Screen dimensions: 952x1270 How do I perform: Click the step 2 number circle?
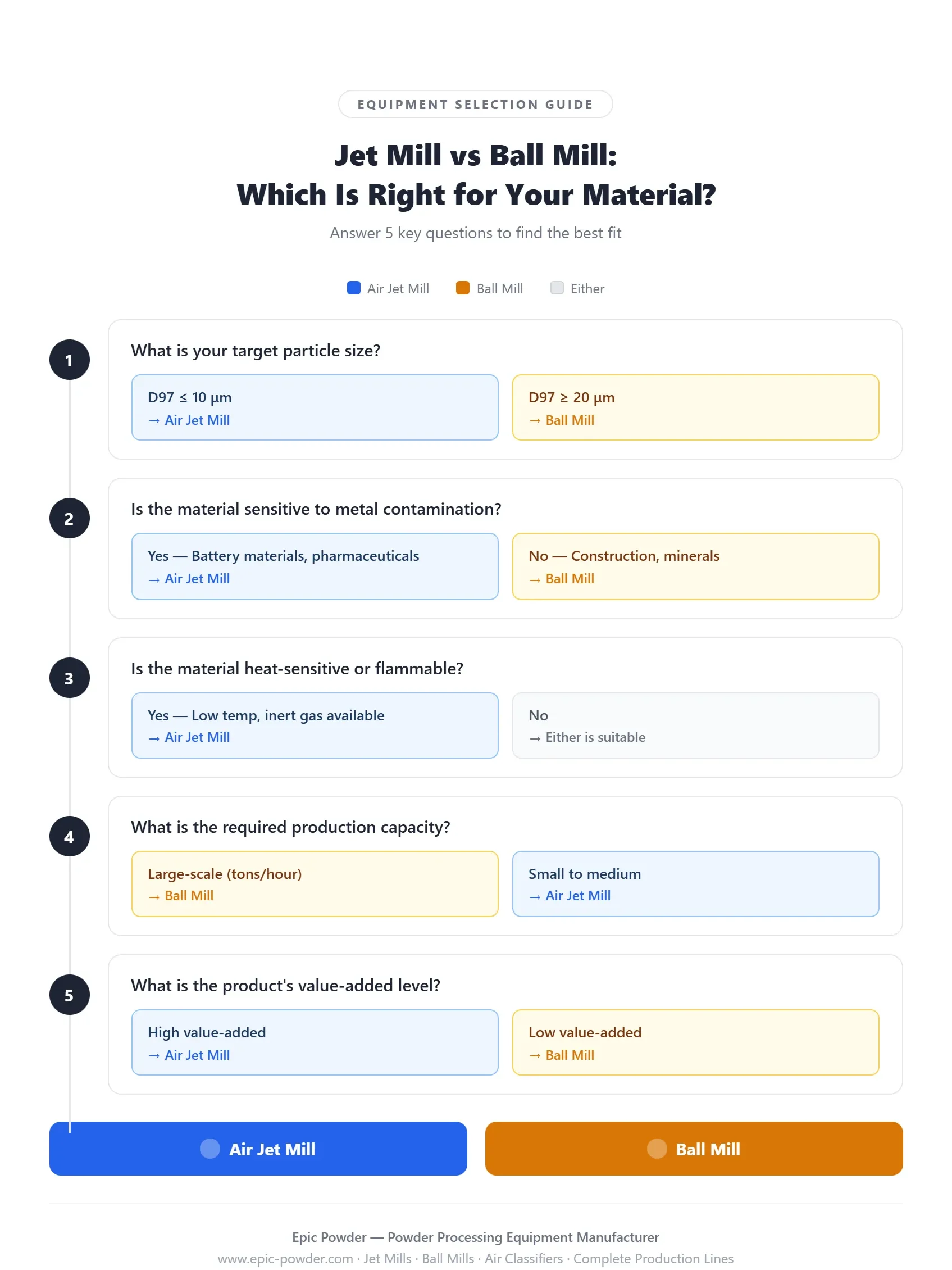[70, 519]
